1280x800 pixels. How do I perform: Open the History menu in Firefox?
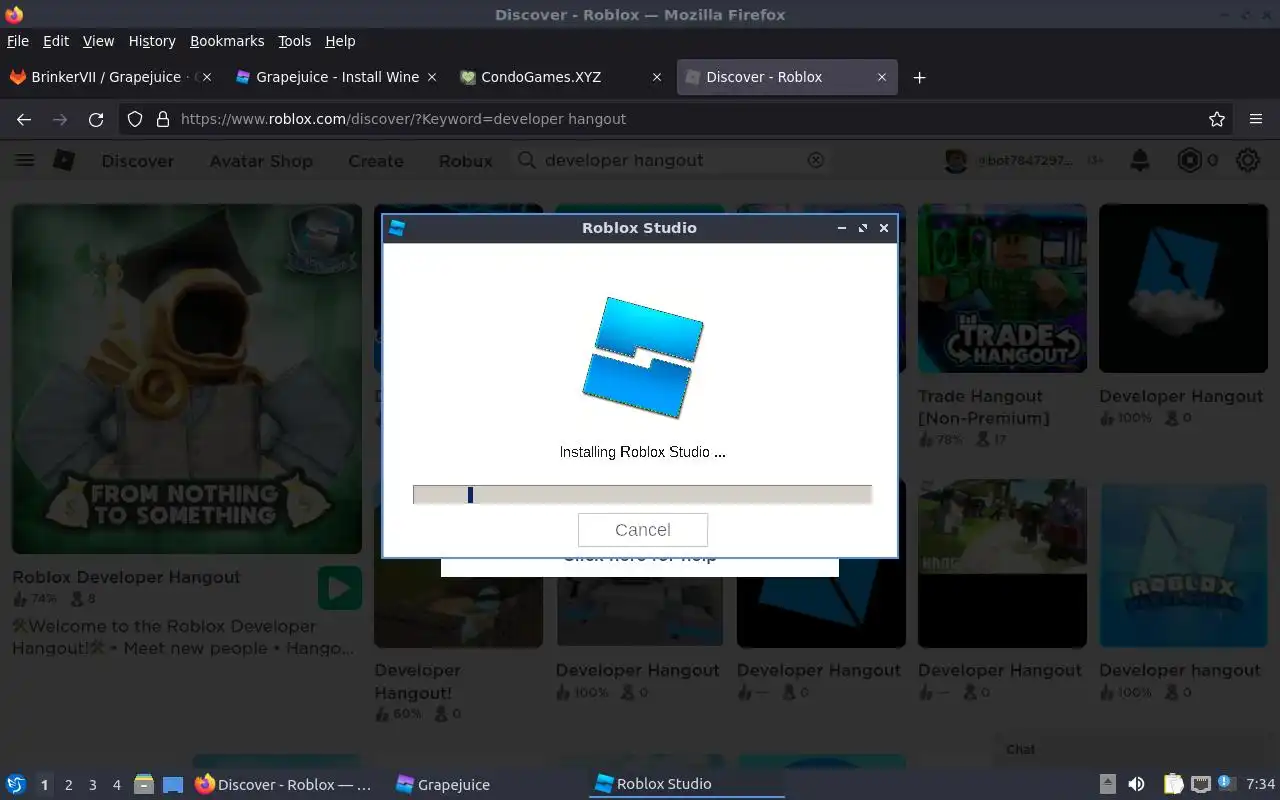click(152, 41)
